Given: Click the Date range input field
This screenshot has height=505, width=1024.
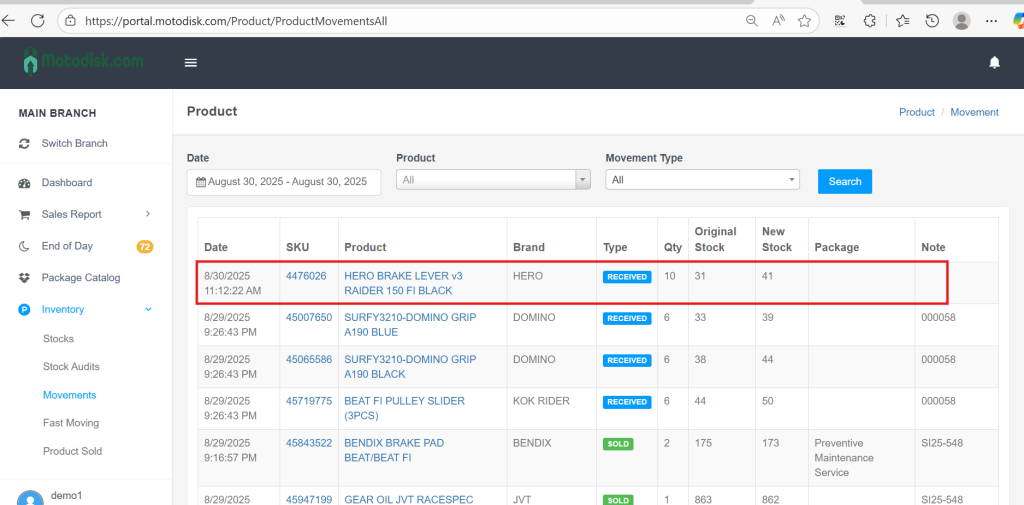Looking at the screenshot, I should pyautogui.click(x=284, y=182).
